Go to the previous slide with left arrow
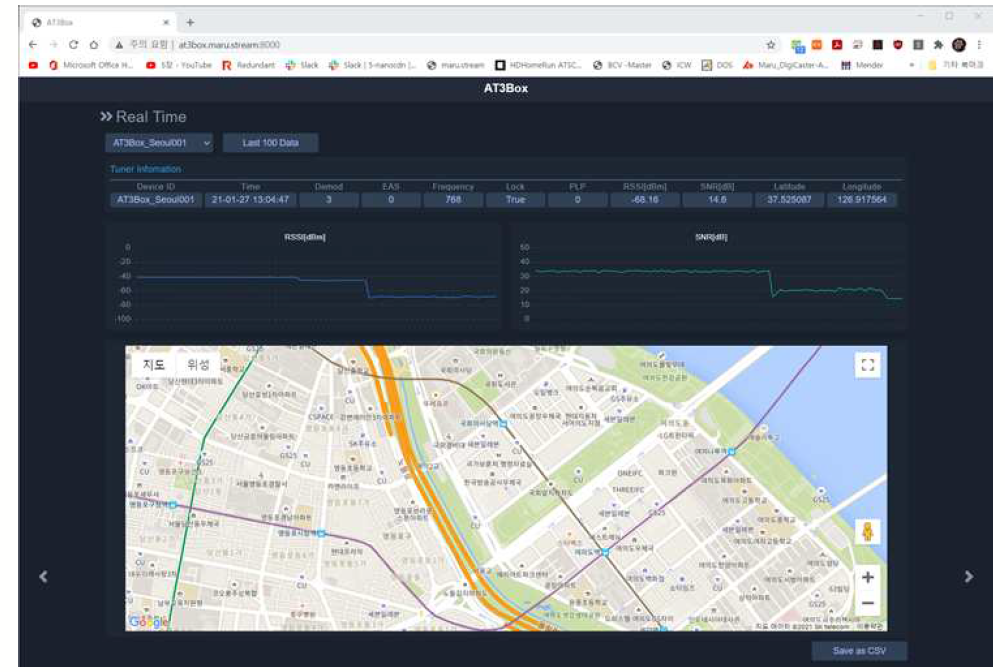Image resolution: width=1005 pixels, height=672 pixels. coord(44,576)
